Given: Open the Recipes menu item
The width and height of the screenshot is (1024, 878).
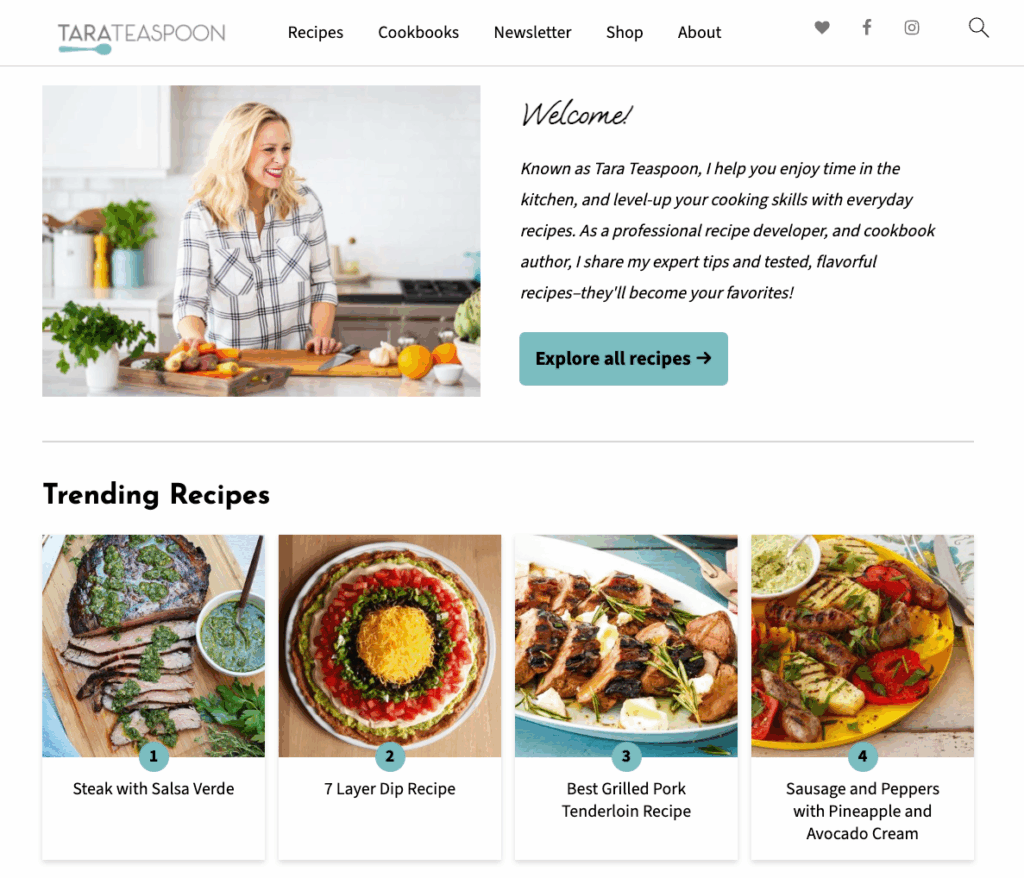Looking at the screenshot, I should (315, 32).
